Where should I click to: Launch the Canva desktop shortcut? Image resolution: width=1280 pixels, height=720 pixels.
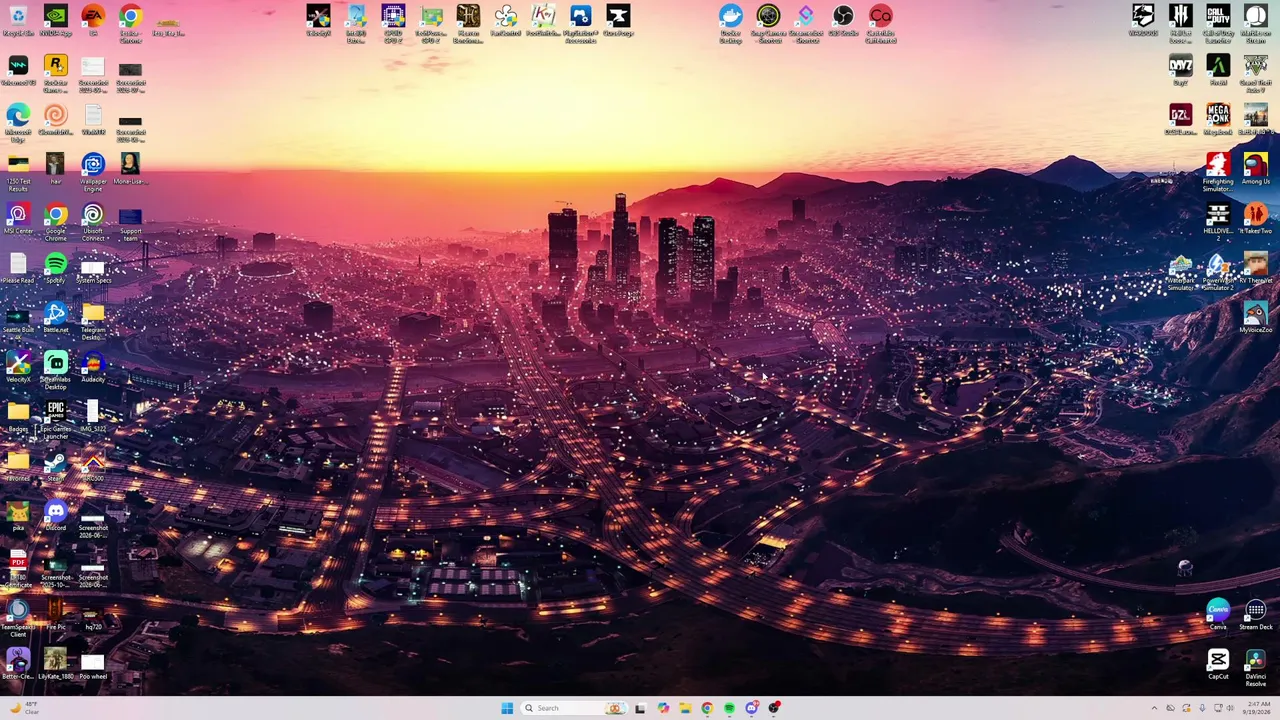1218,615
